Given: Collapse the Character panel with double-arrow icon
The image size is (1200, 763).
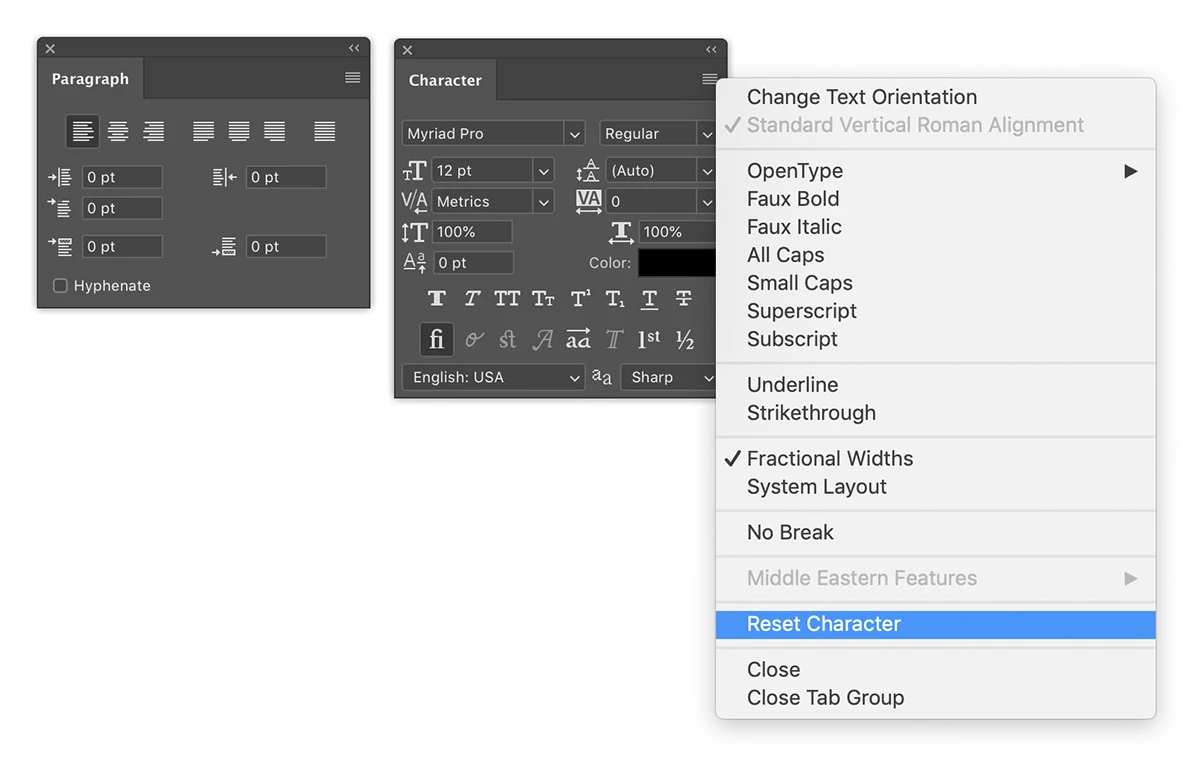Looking at the screenshot, I should [711, 49].
